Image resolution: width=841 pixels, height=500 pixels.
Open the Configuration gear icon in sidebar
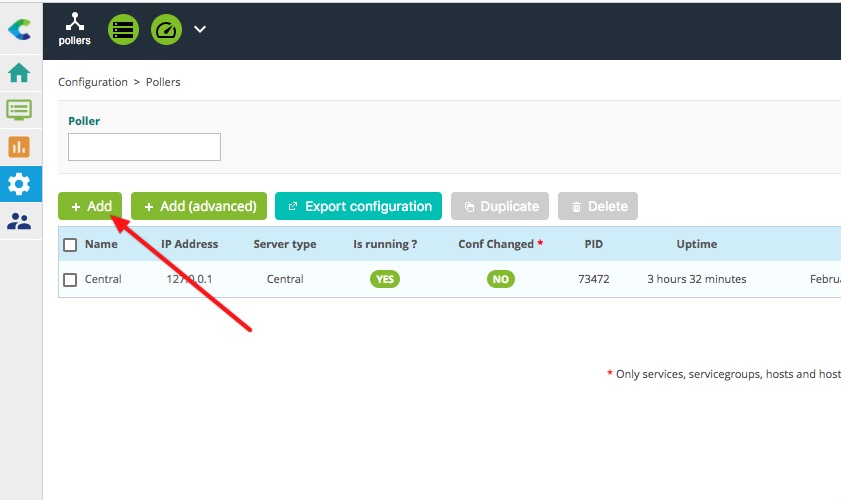coord(20,184)
